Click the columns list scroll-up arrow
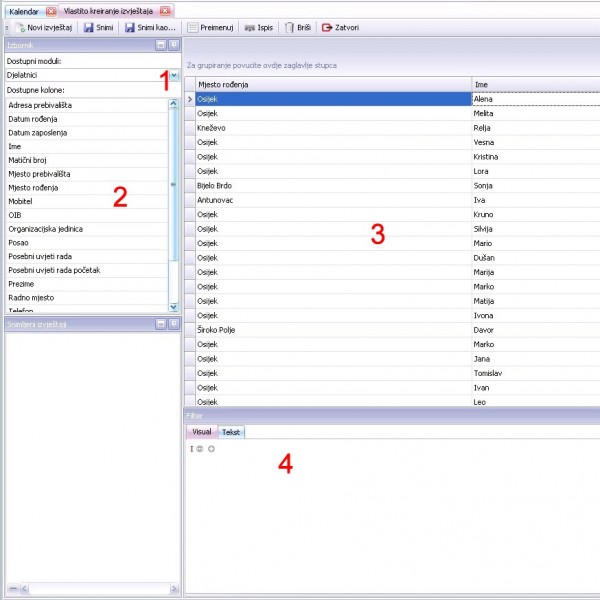This screenshot has height=600, width=600. point(173,103)
